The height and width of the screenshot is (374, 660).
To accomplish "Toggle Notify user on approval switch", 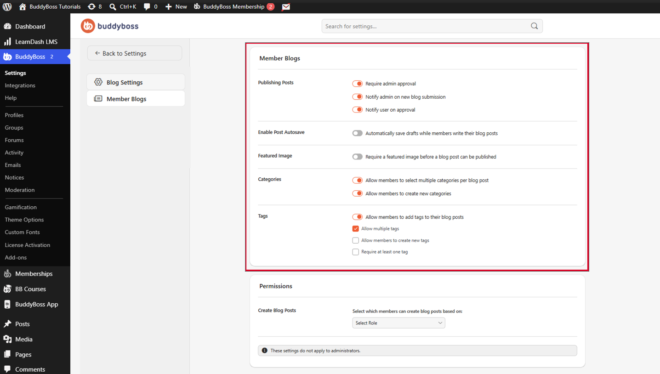I will point(357,110).
